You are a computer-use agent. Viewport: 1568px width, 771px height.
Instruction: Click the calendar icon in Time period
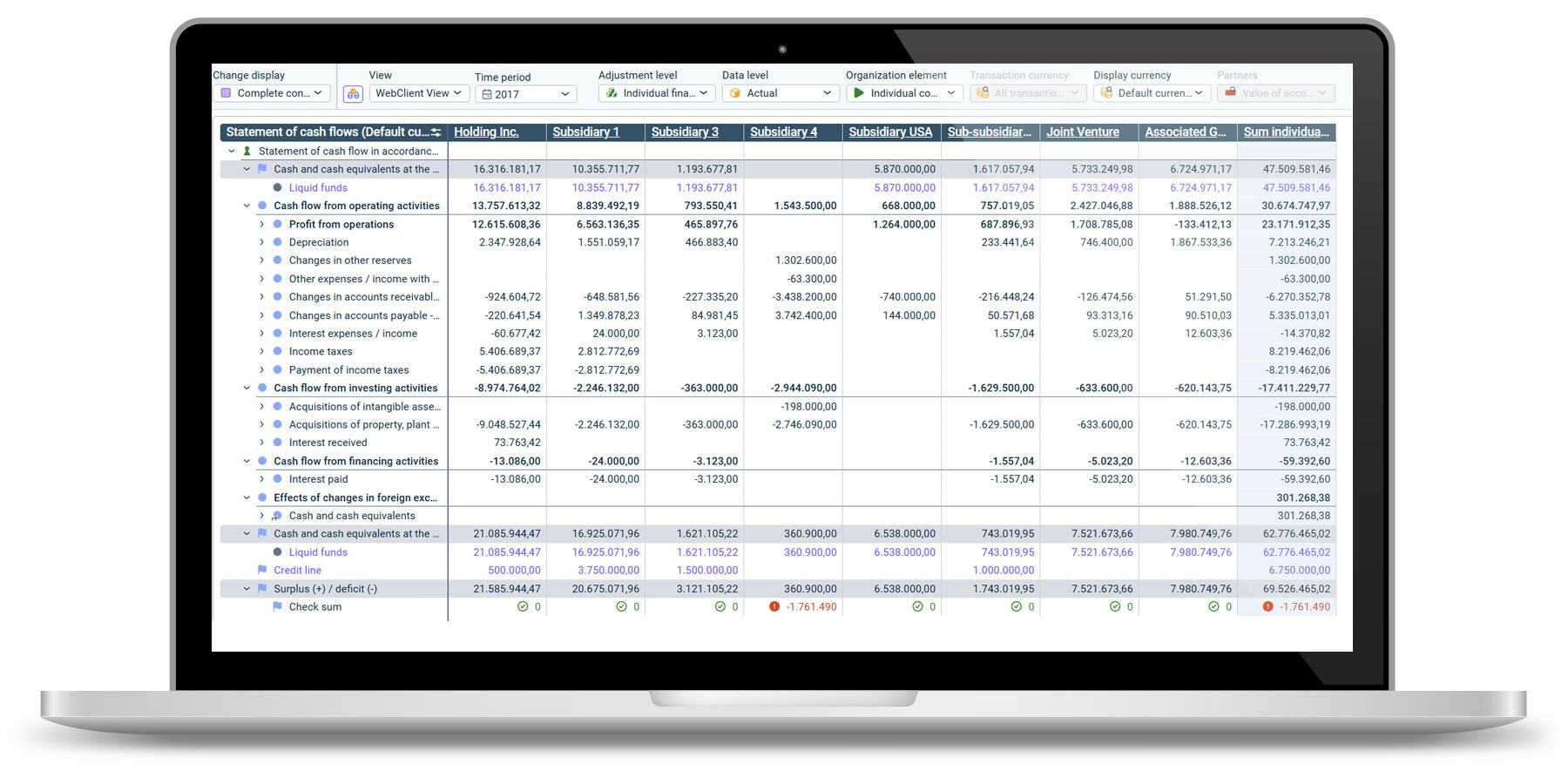pyautogui.click(x=487, y=94)
